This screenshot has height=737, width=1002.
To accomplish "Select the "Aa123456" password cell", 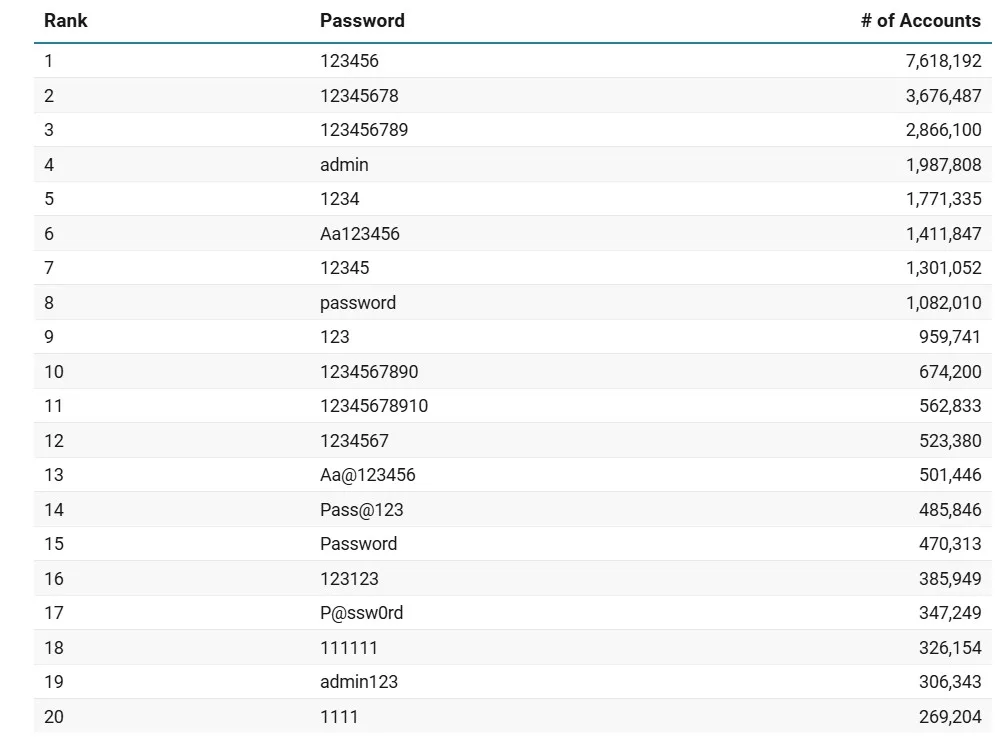I will 359,234.
